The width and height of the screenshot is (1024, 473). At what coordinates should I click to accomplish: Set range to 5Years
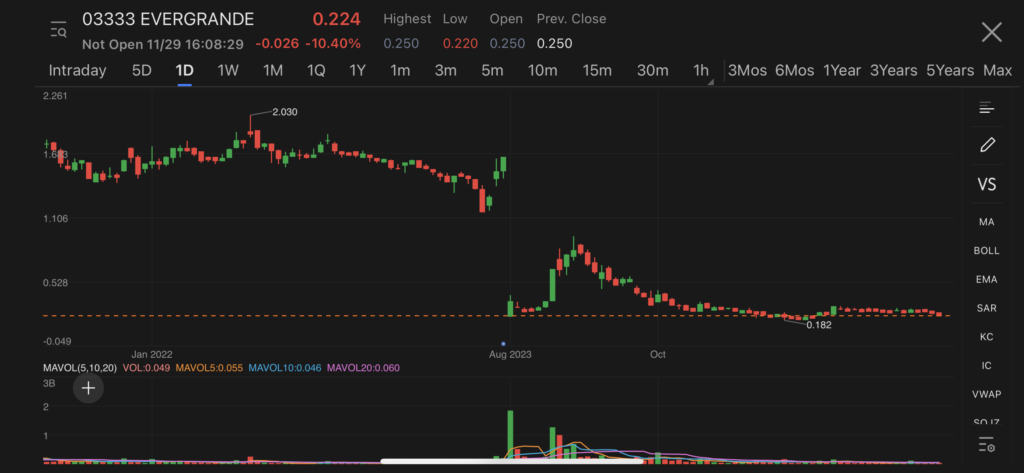click(x=950, y=71)
